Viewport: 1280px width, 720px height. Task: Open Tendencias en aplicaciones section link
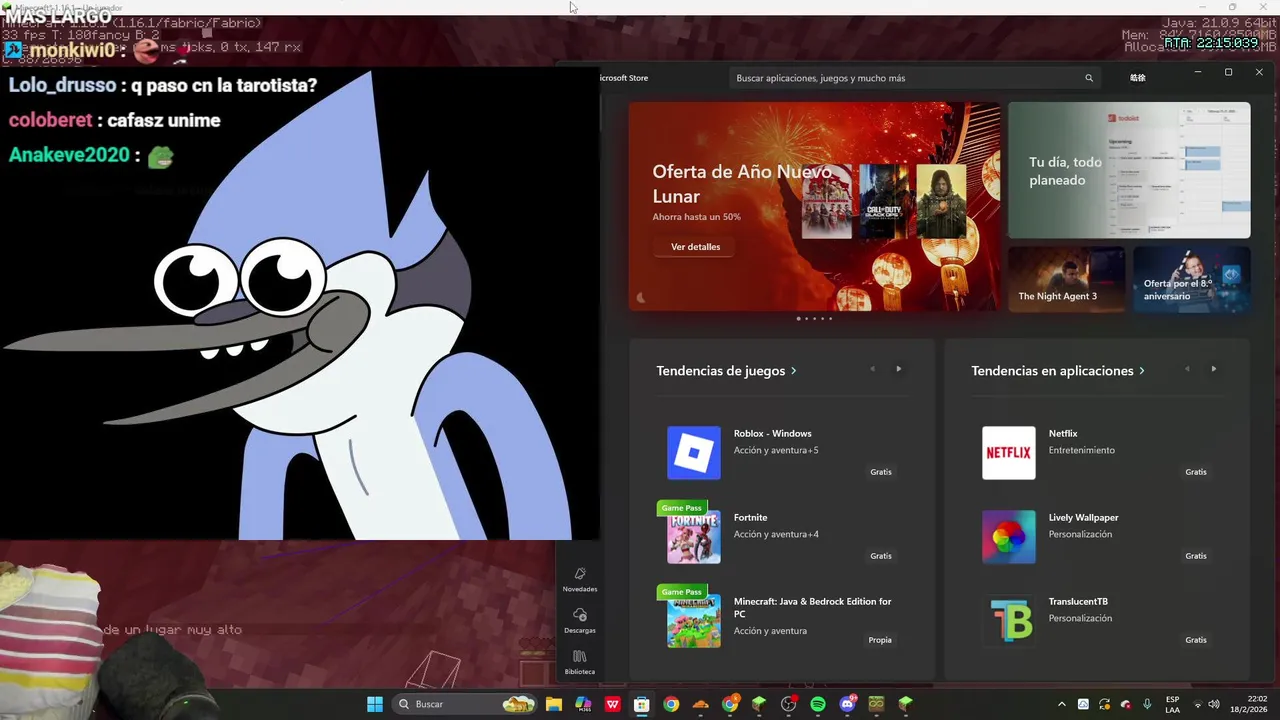click(1058, 371)
